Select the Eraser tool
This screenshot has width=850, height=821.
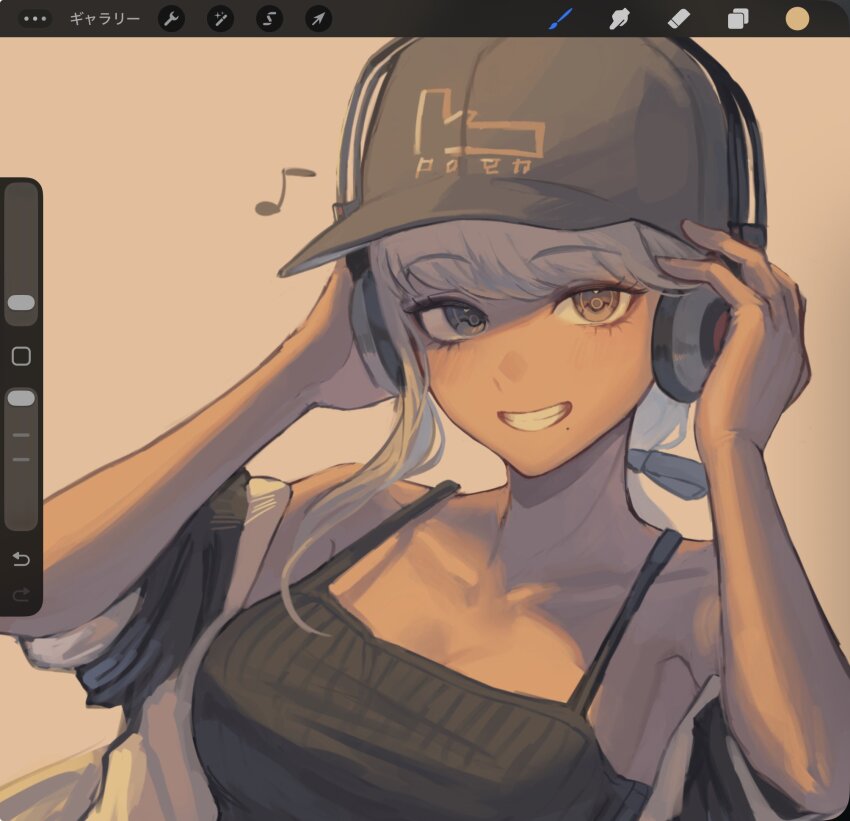pos(679,17)
